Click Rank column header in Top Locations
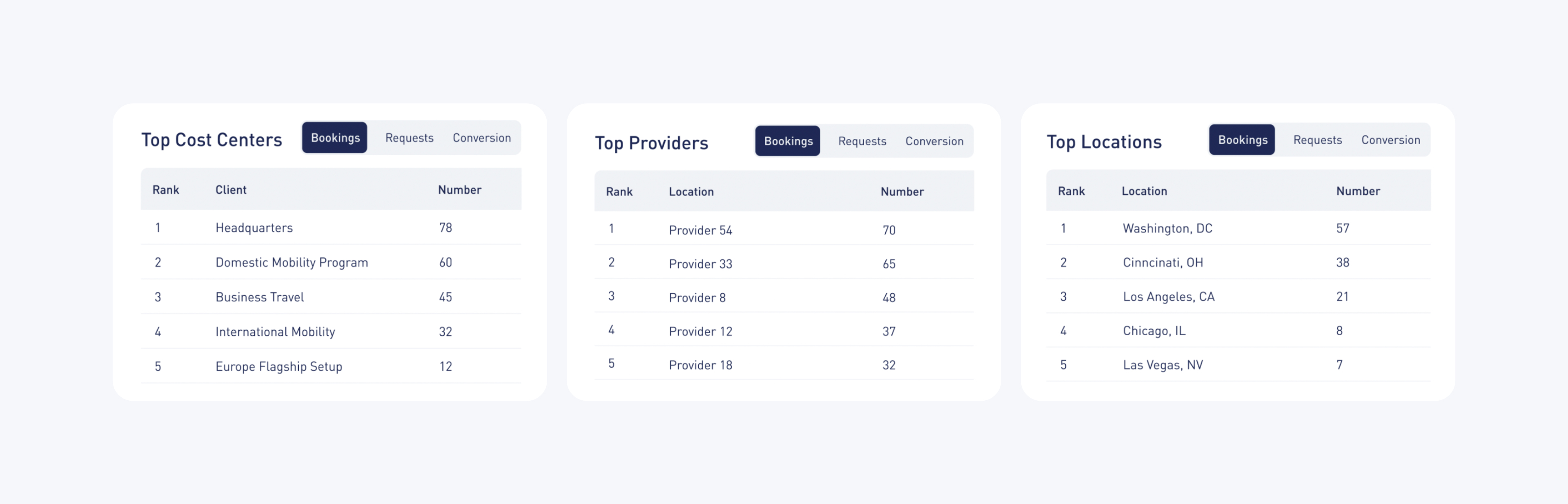The image size is (1568, 504). coord(1071,191)
